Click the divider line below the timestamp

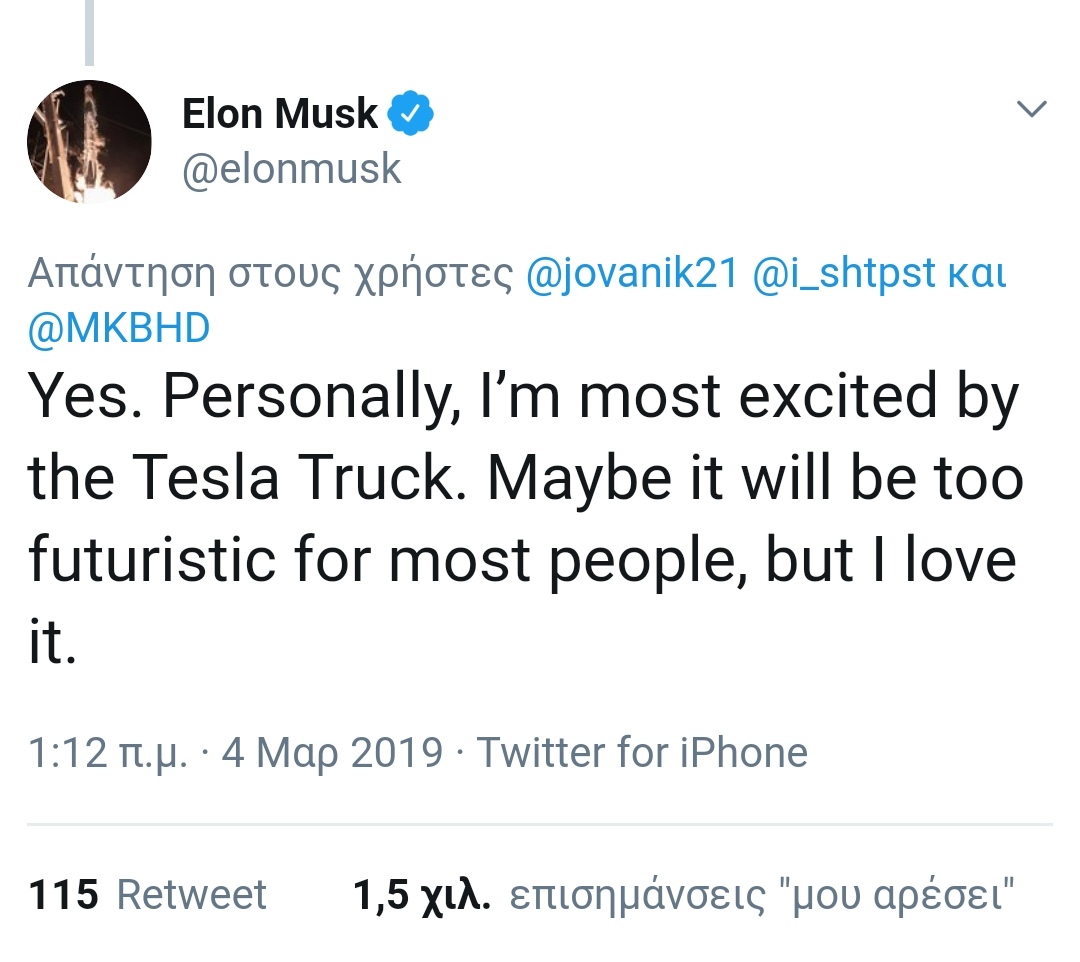pyautogui.click(x=540, y=825)
